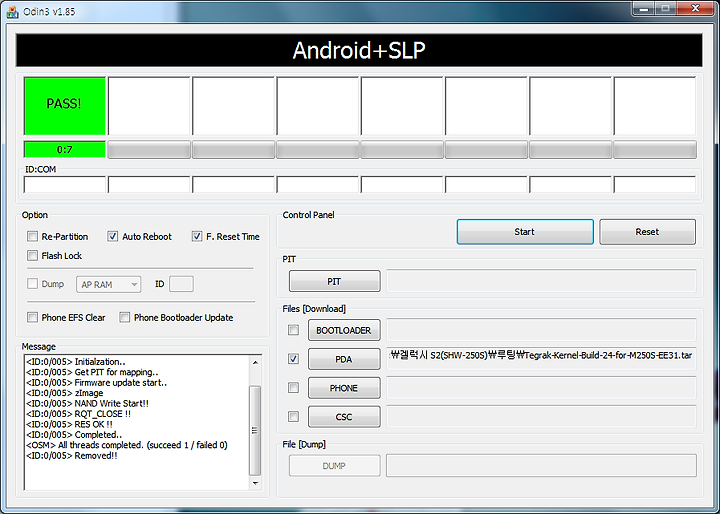
Task: Click the green 0:7 progress bar
Action: tap(65, 149)
